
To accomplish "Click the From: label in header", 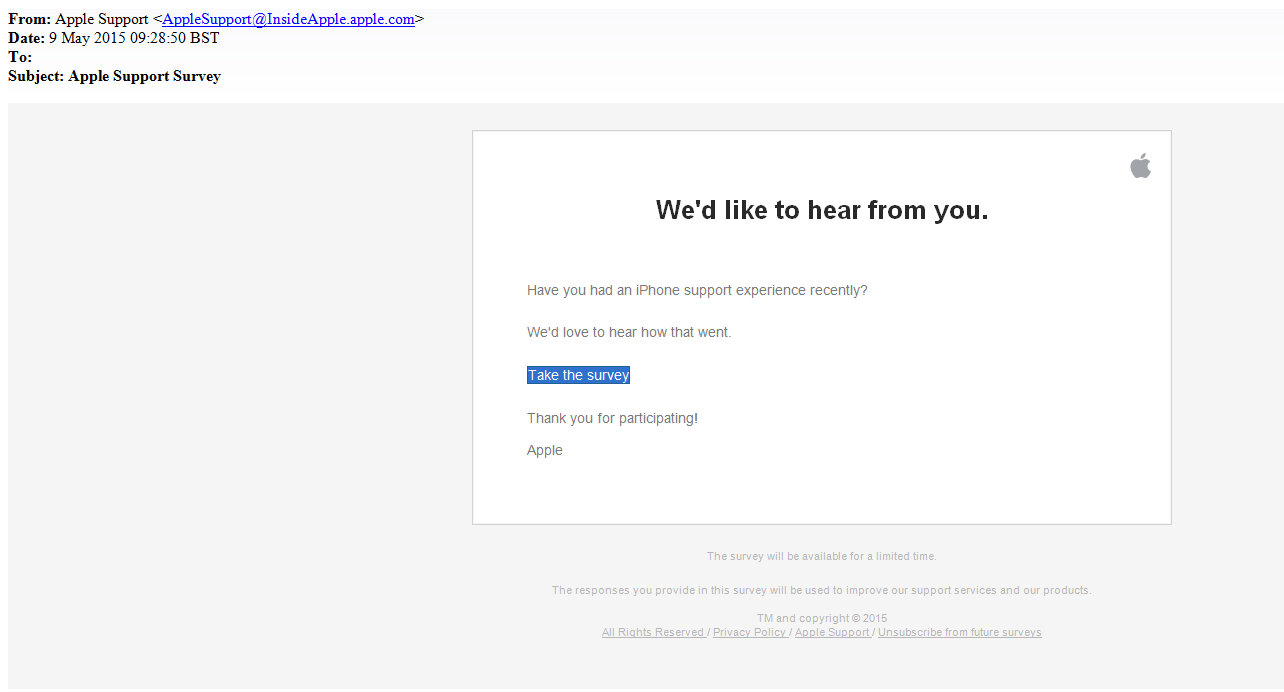I will pos(29,19).
